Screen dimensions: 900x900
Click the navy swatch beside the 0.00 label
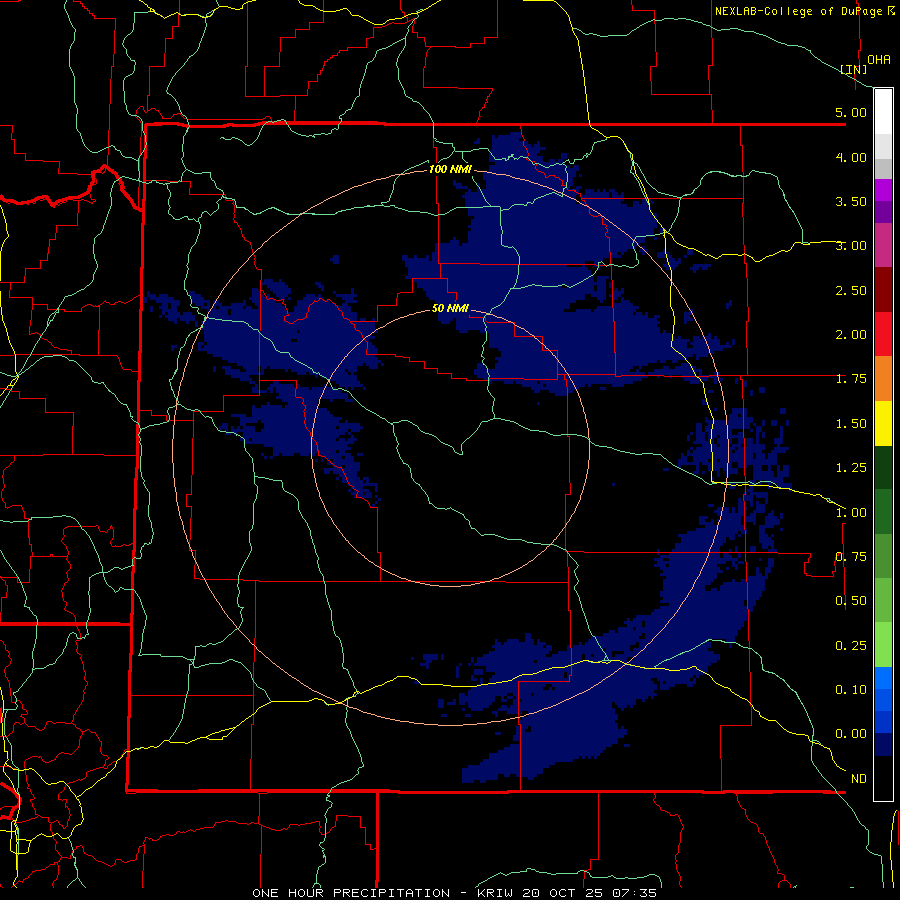(x=883, y=745)
